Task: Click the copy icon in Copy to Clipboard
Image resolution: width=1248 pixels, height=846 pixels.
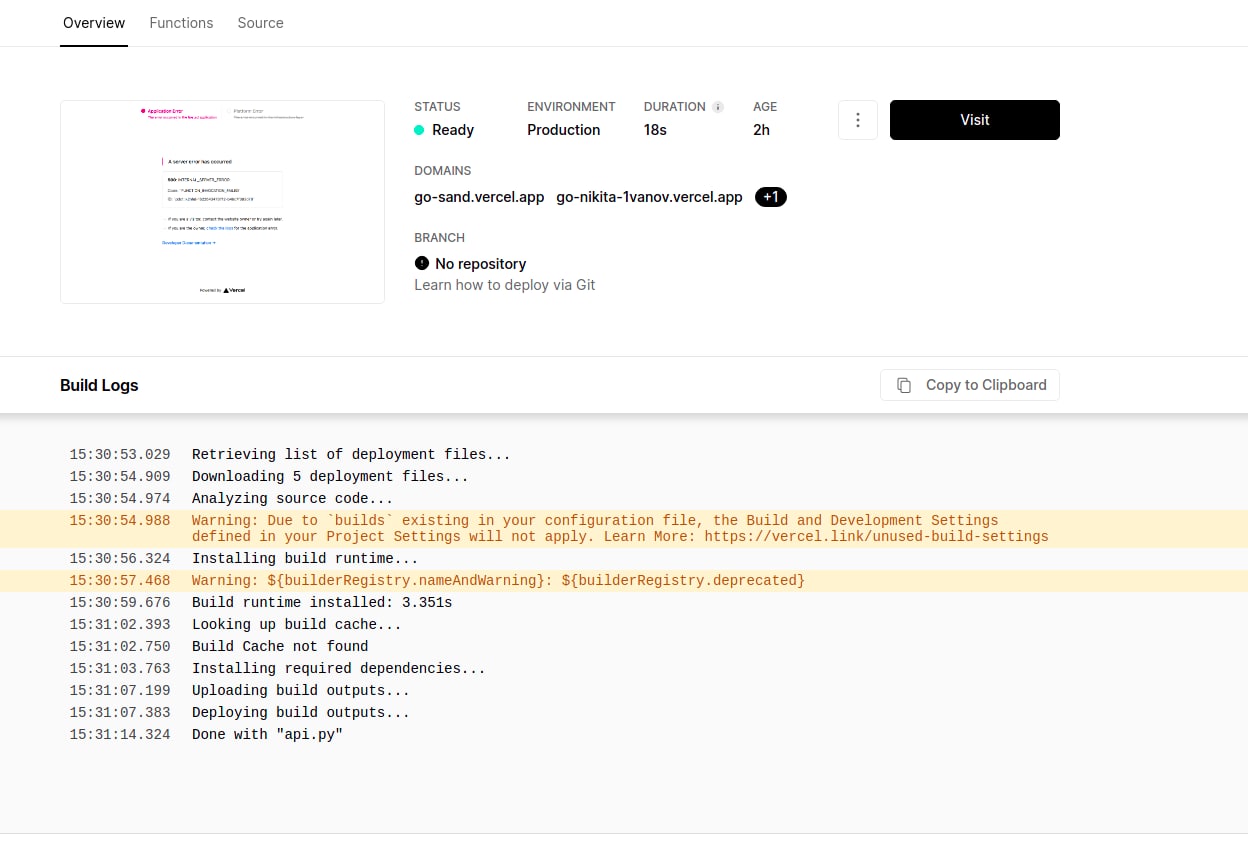Action: click(904, 385)
